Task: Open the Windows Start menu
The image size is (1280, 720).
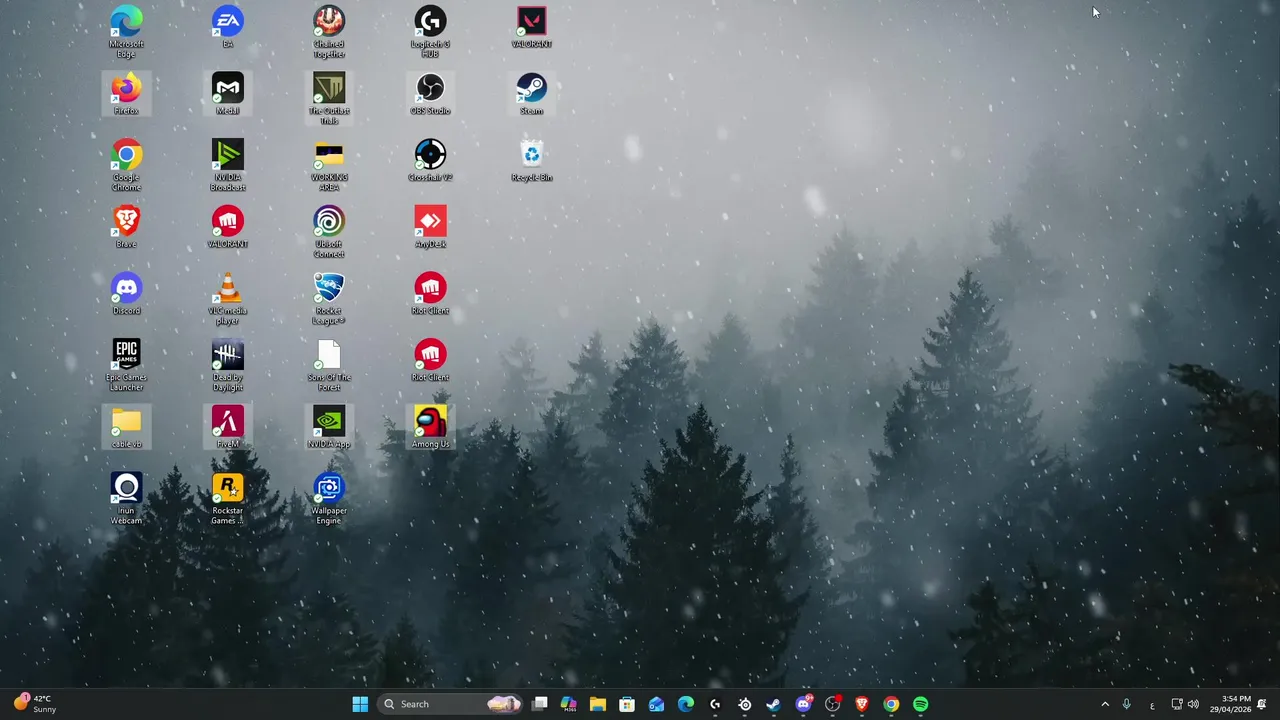Action: (x=360, y=704)
